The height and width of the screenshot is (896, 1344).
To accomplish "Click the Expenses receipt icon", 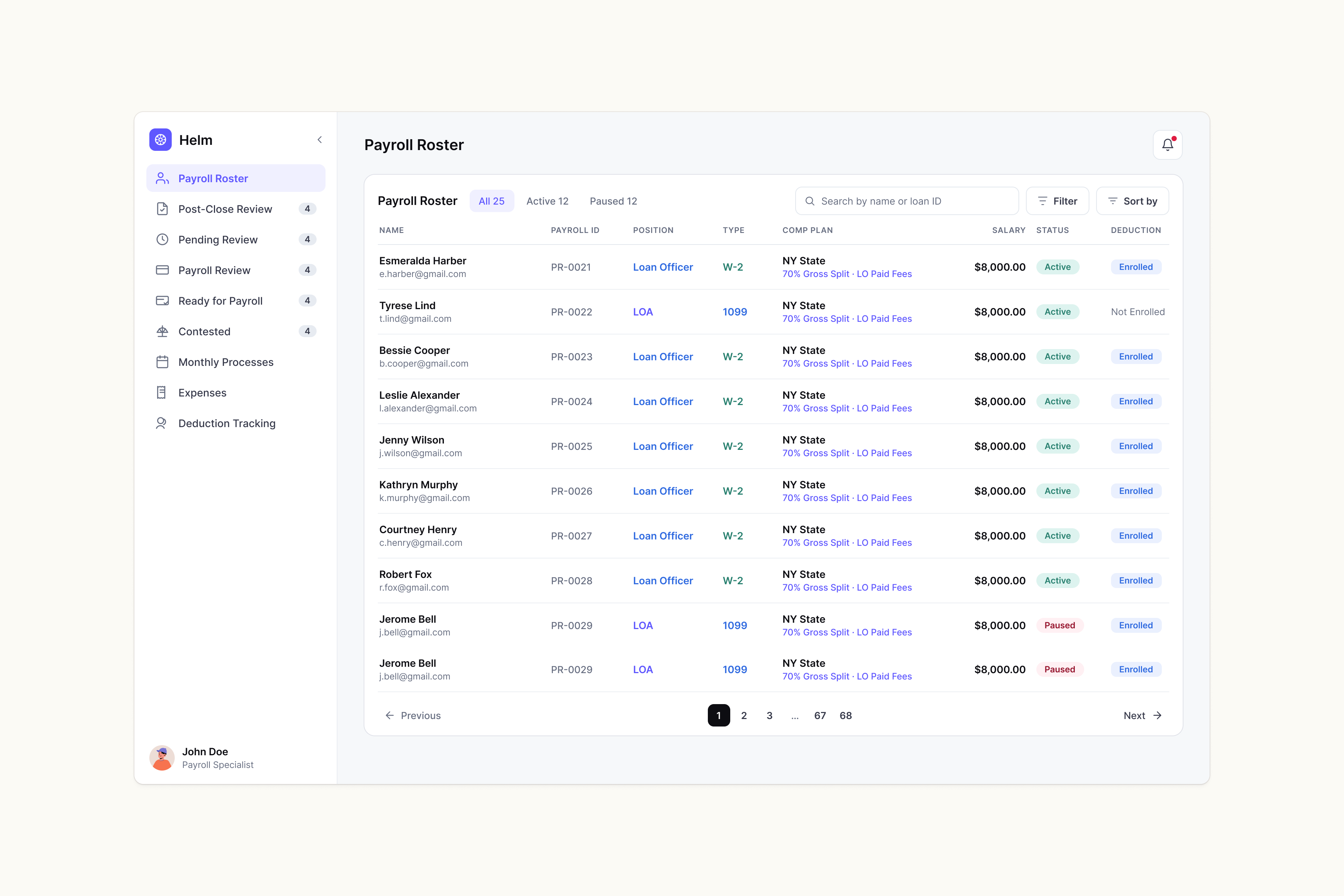I will [162, 393].
